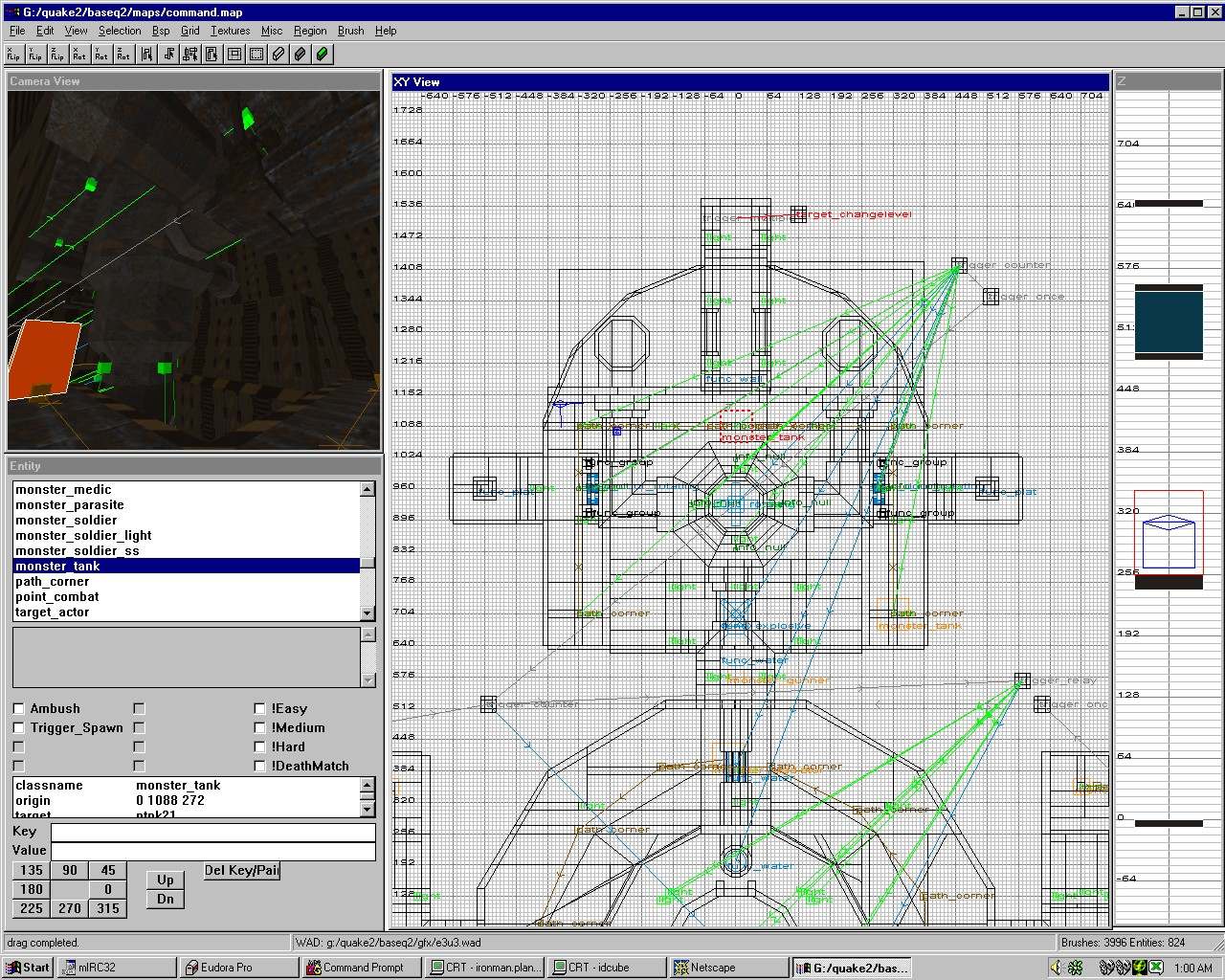The image size is (1225, 980).
Task: Click the gray brush toolbar icon
Action: 301,55
